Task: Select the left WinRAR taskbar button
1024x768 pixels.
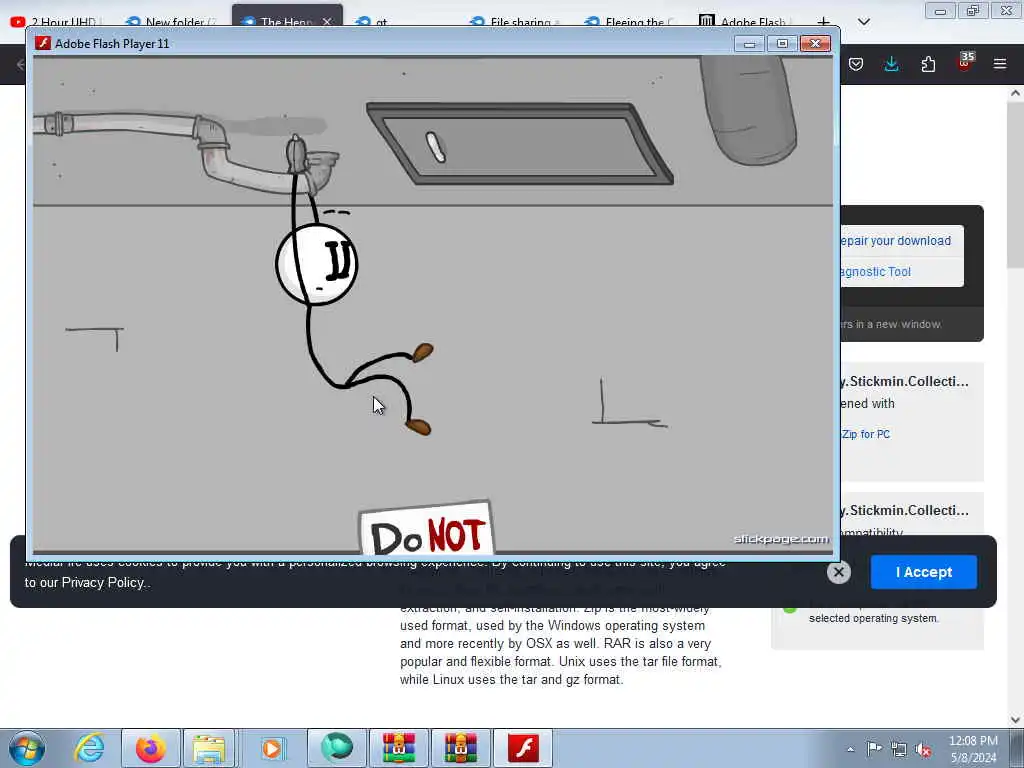Action: pyautogui.click(x=398, y=748)
